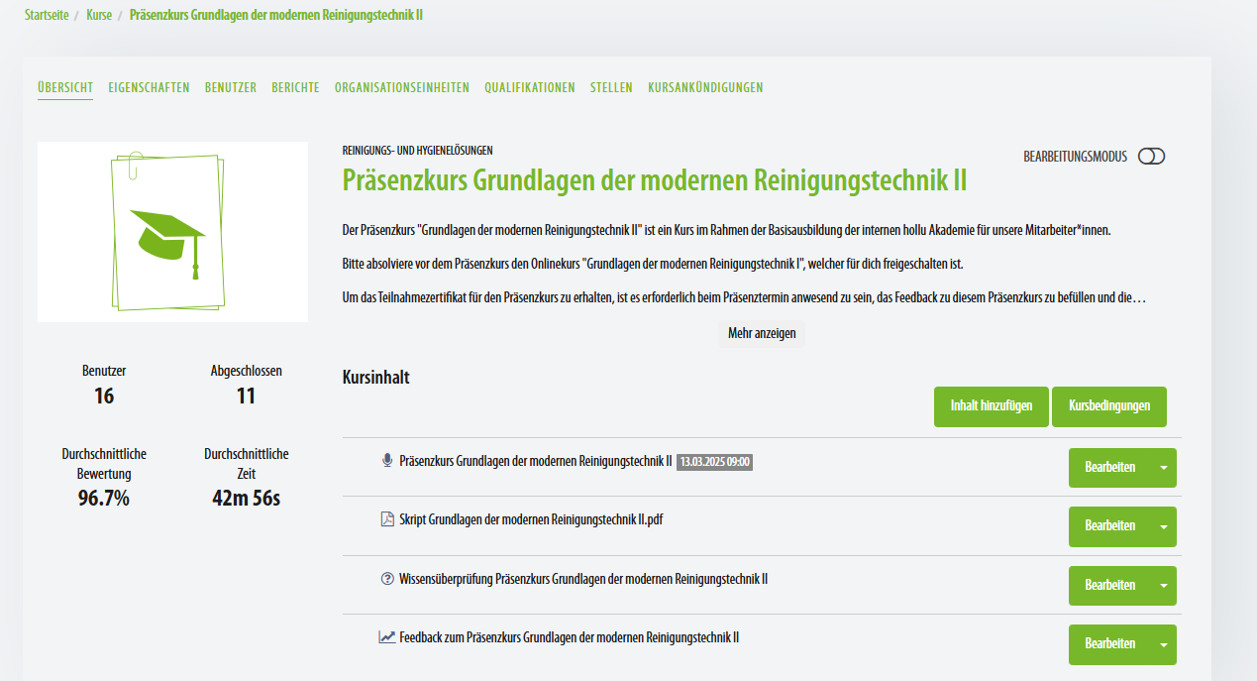Click the microphone icon beside Präsenzkurs item
Screen dimensions: 1257x681
coord(388,461)
